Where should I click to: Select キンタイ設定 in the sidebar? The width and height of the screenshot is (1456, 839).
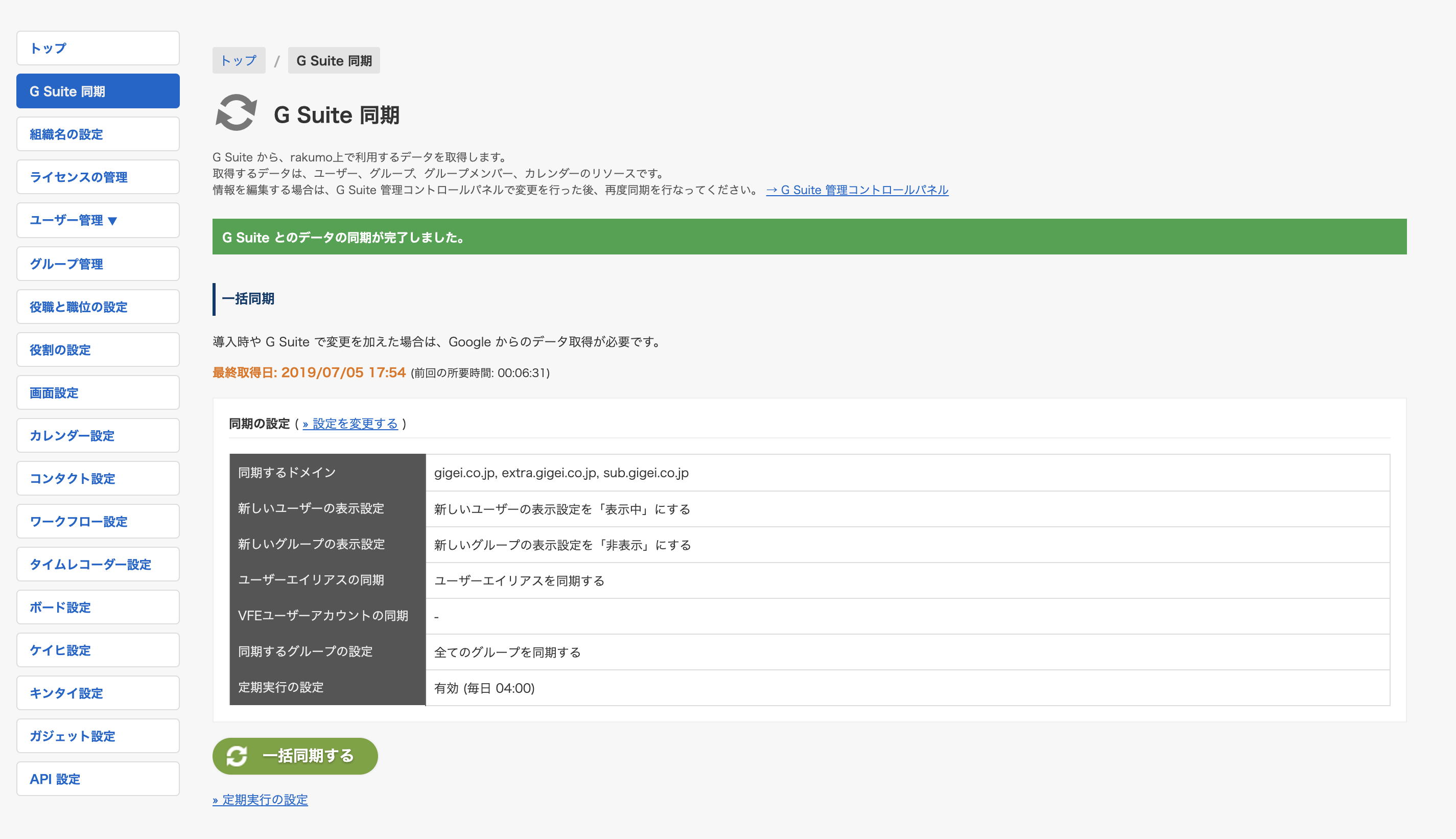point(98,693)
